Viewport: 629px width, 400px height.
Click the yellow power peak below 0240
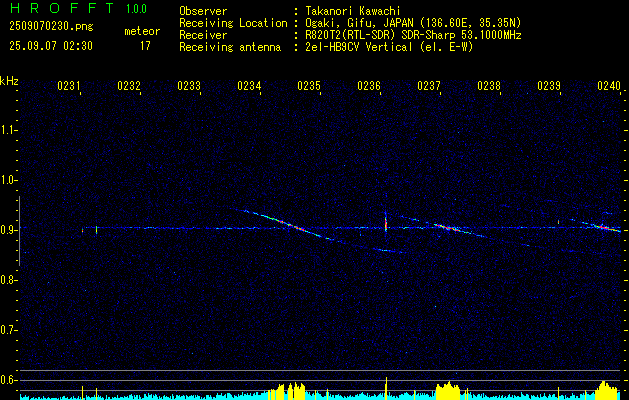[604, 390]
